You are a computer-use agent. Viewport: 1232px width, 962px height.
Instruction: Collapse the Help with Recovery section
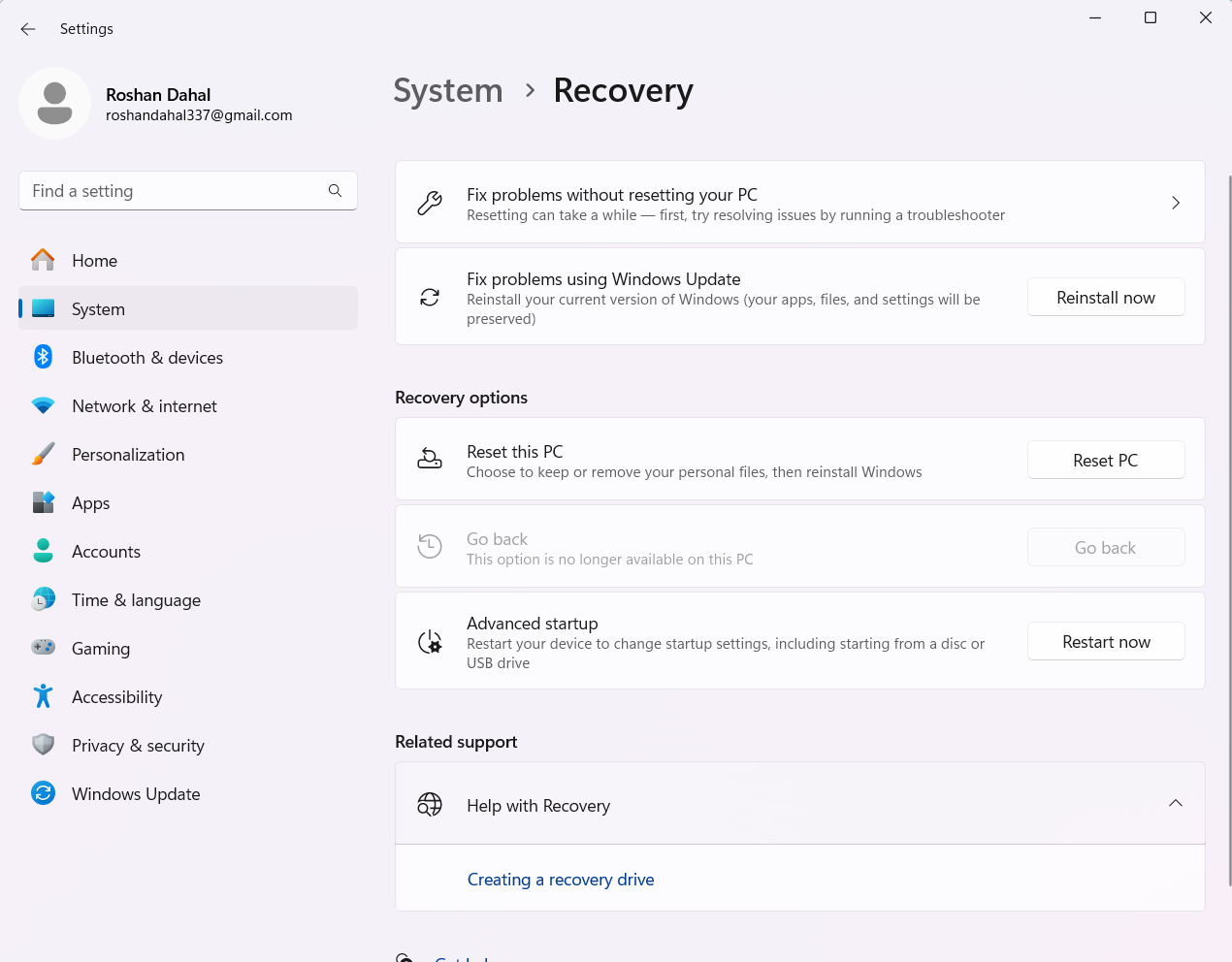[1176, 803]
